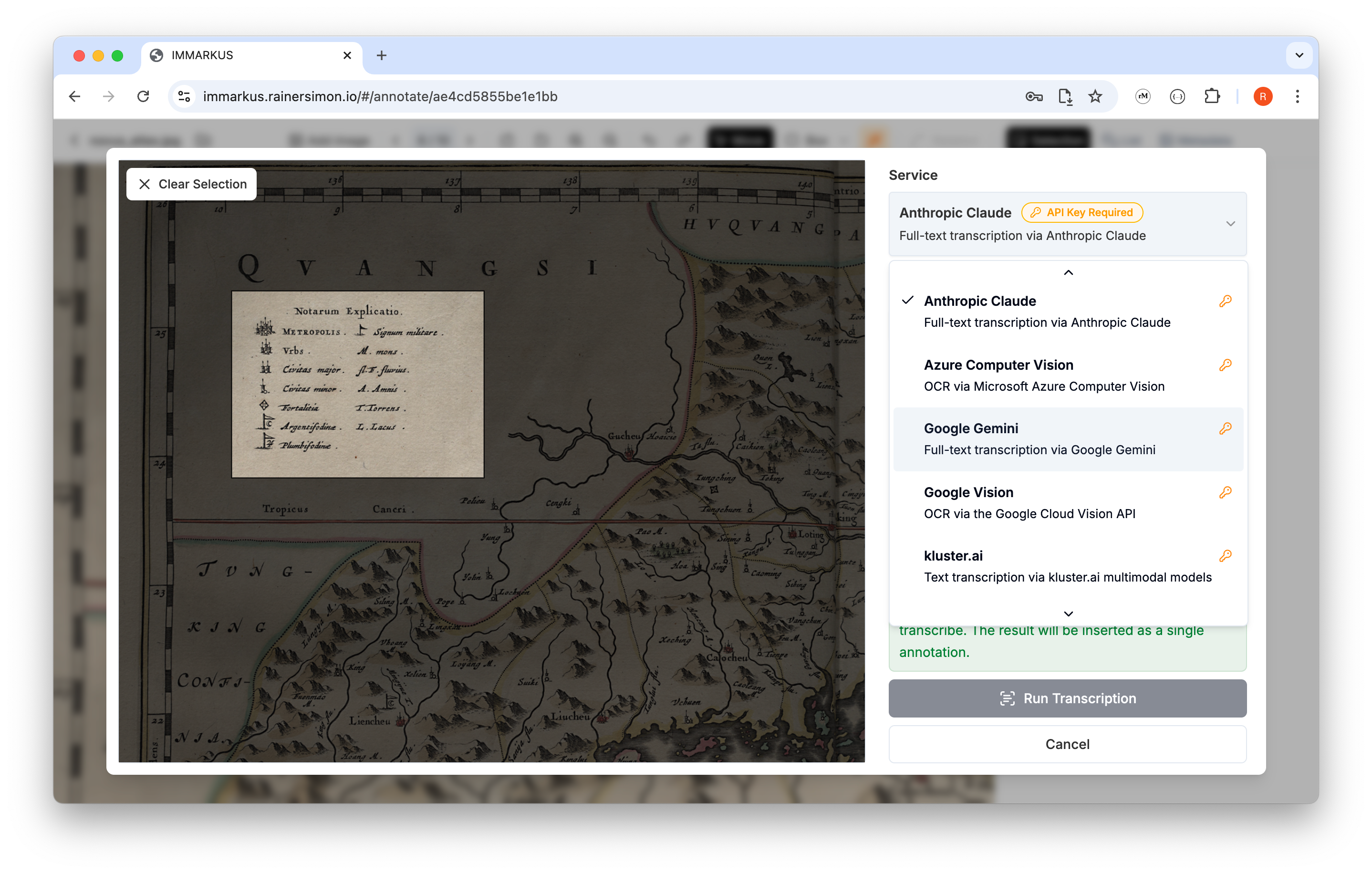Click the X icon in Clear Selection
Screen dimensions: 1372x874
click(144, 184)
